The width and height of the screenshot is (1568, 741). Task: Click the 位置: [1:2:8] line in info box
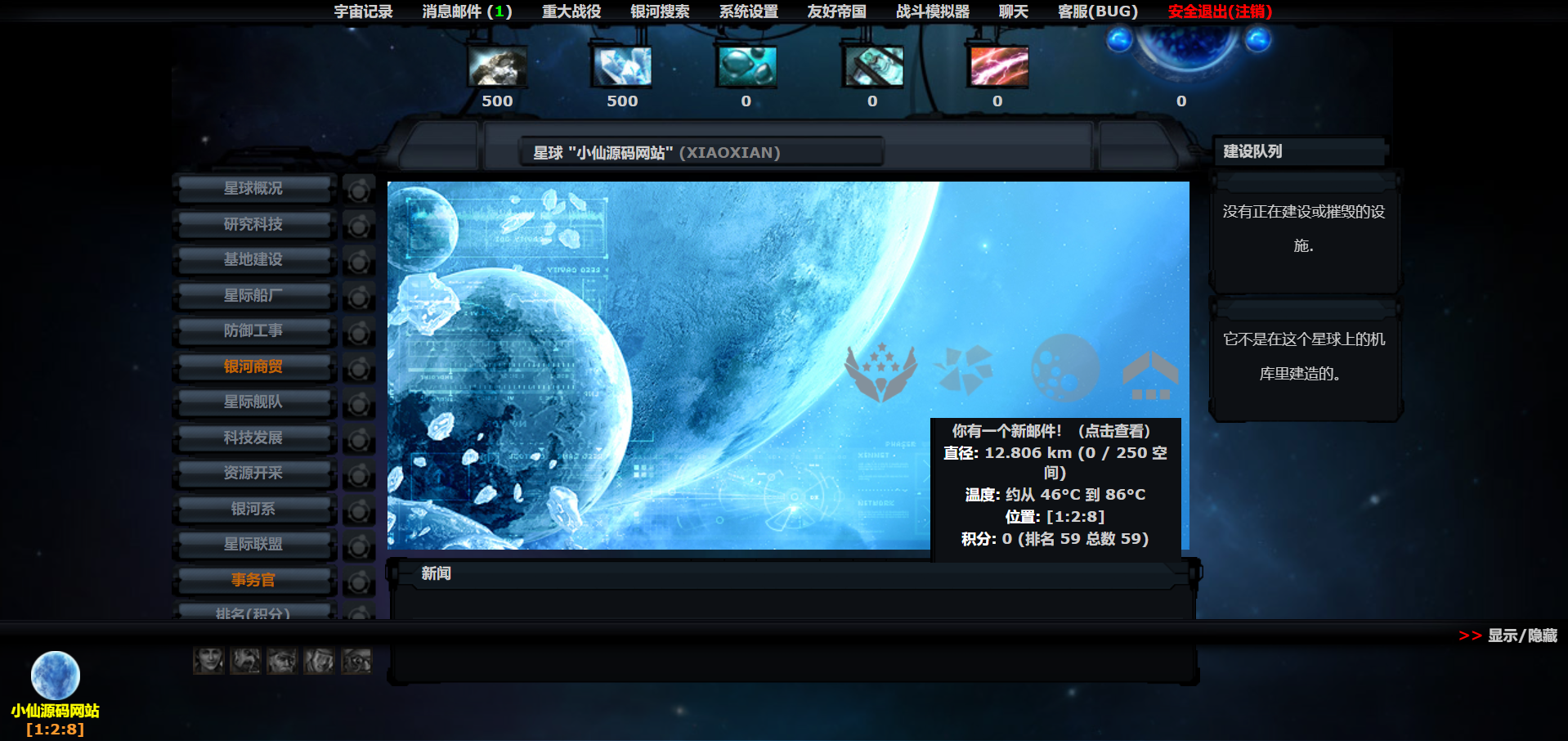[1055, 517]
